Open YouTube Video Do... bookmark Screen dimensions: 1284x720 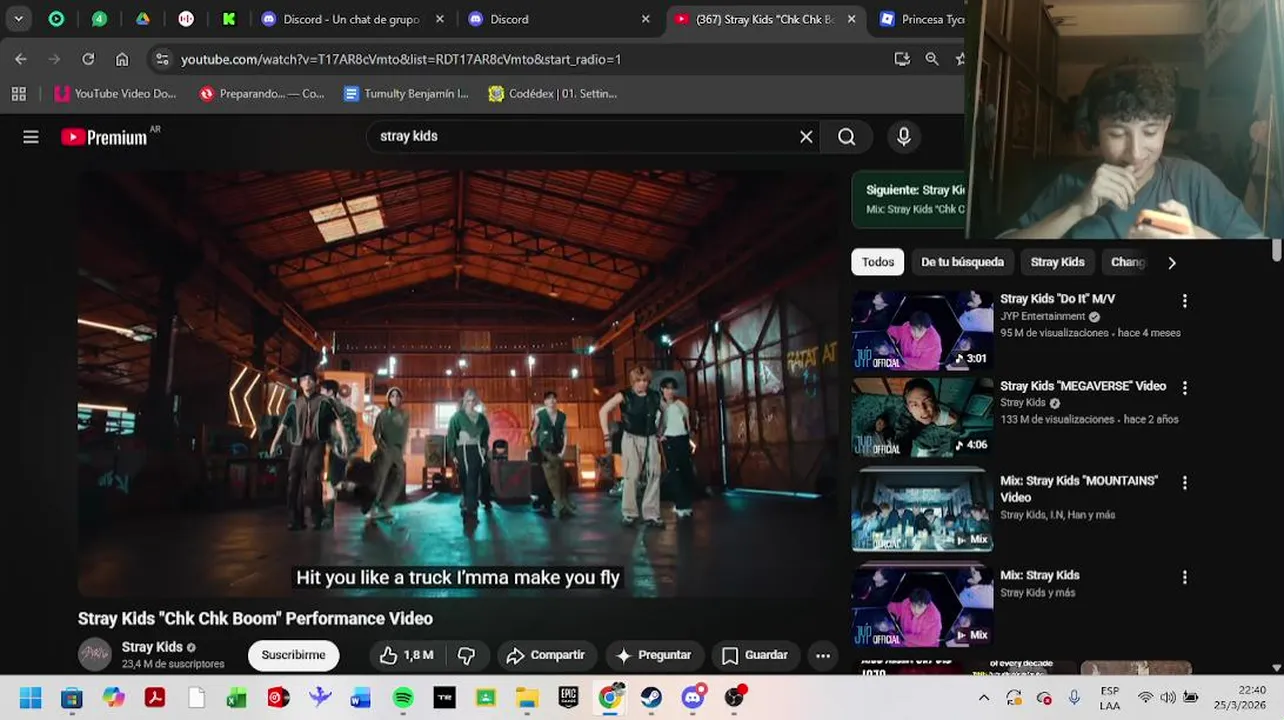coord(116,94)
